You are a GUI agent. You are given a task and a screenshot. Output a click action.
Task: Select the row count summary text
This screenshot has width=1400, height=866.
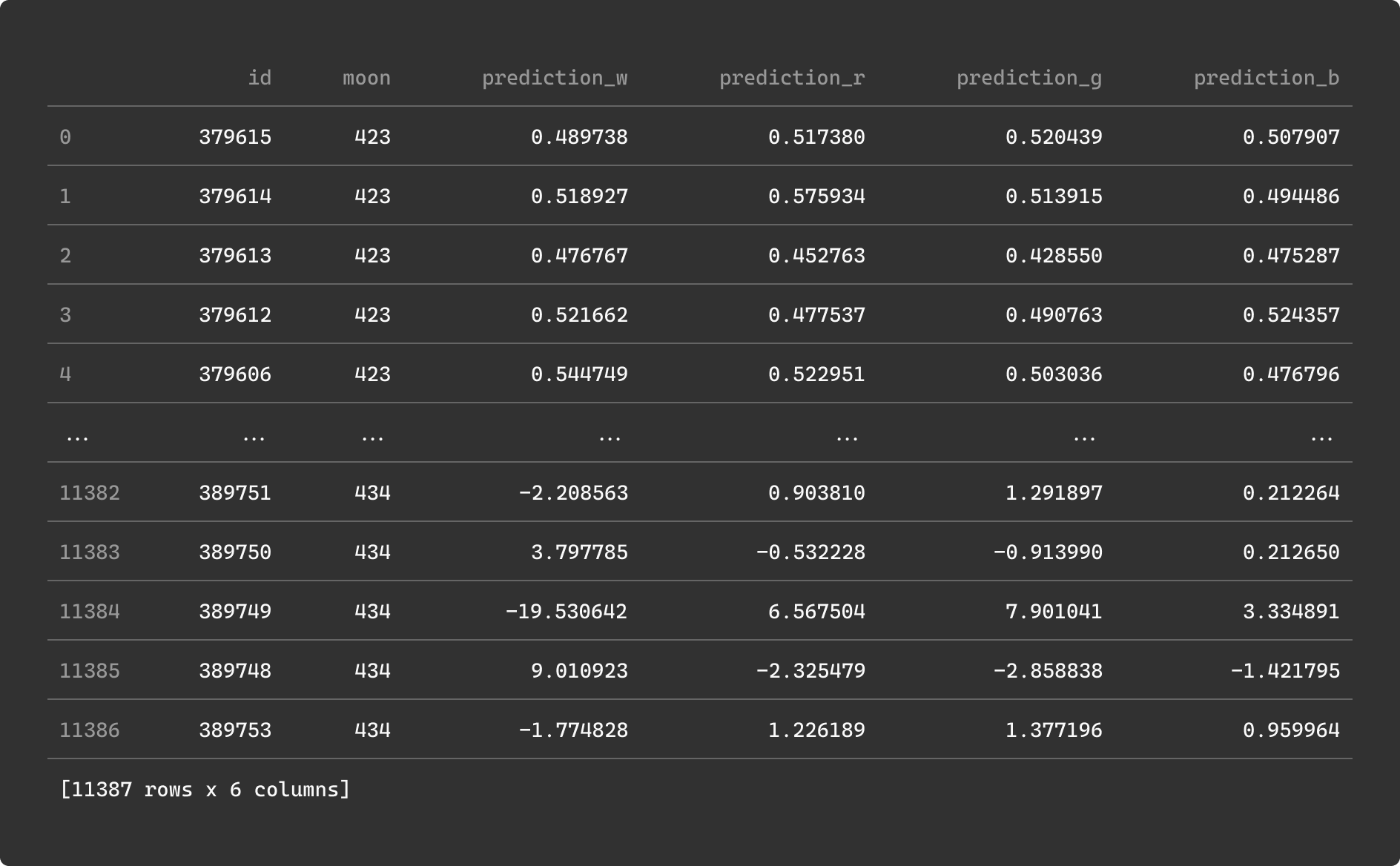point(205,790)
